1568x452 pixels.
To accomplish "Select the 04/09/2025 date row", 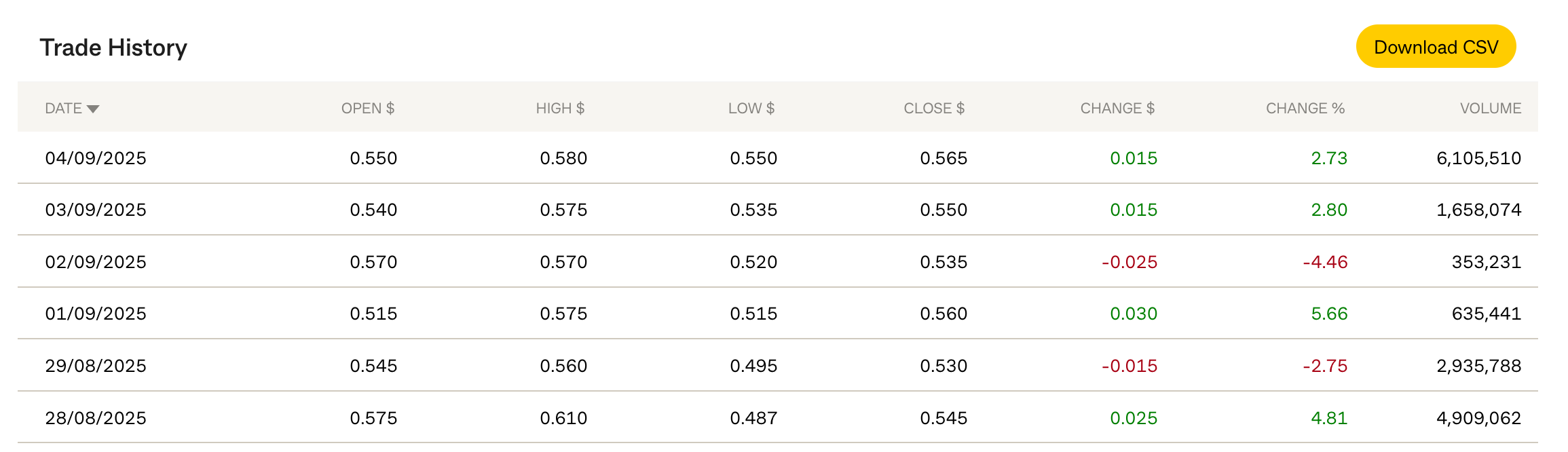I will [x=96, y=158].
